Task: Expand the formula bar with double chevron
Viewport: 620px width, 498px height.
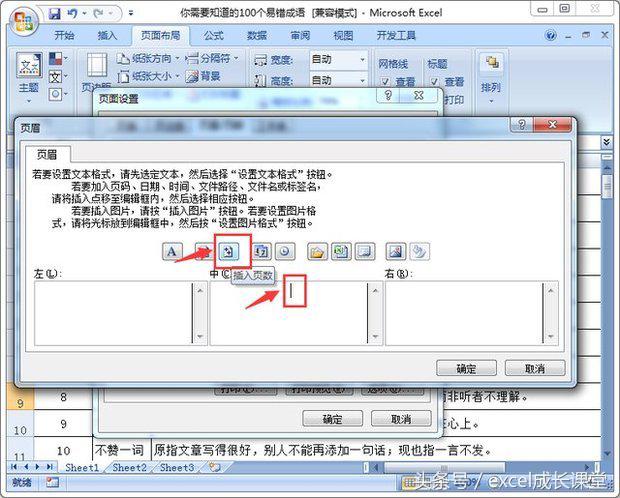Action: tap(606, 142)
